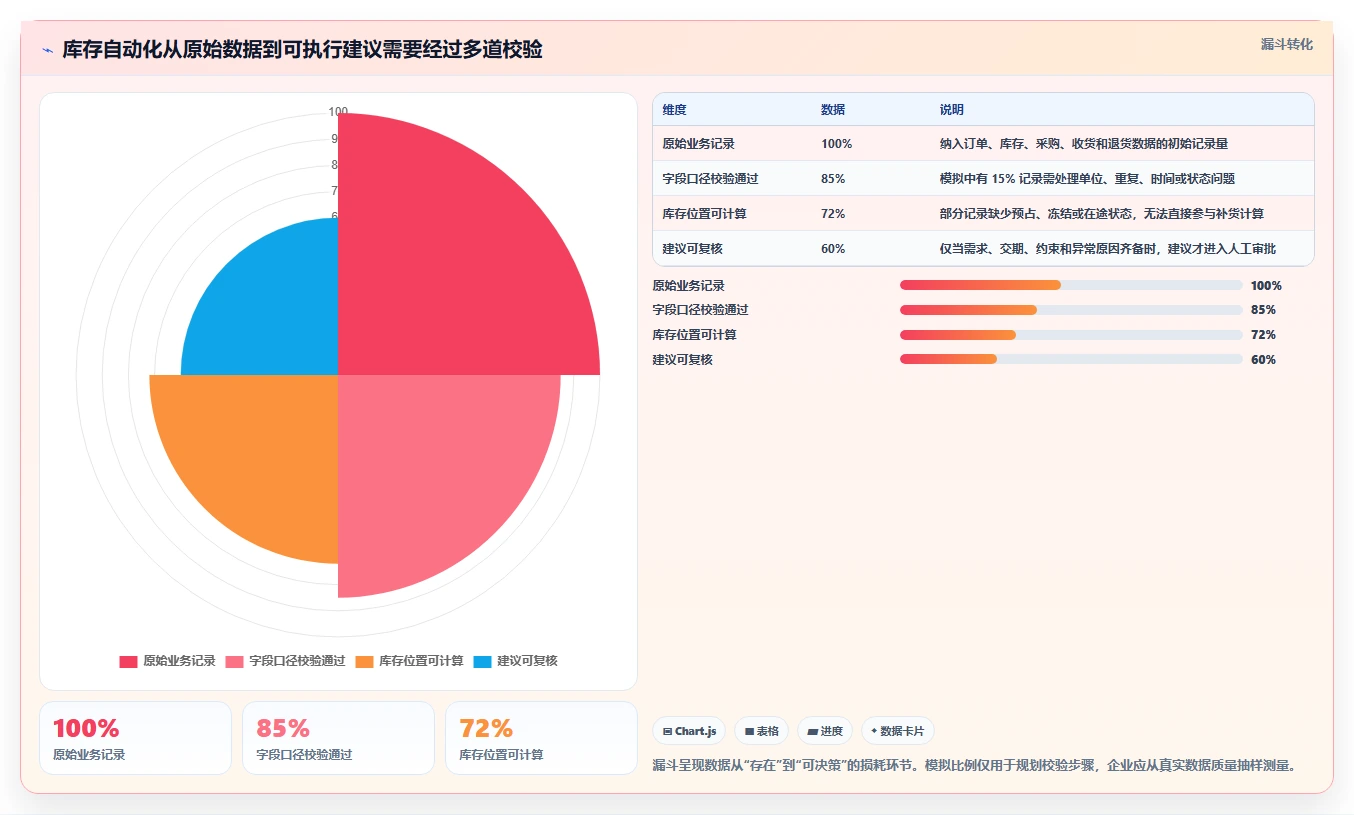Click the 库存位置可计算 progress bar

pos(1071,335)
